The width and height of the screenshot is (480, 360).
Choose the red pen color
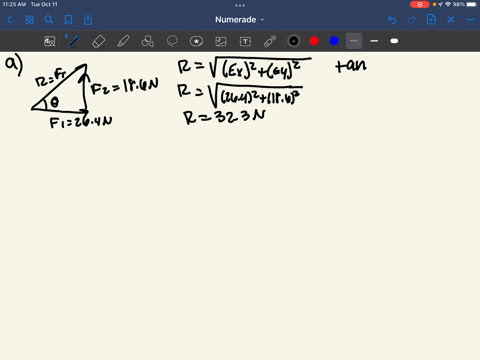314,41
